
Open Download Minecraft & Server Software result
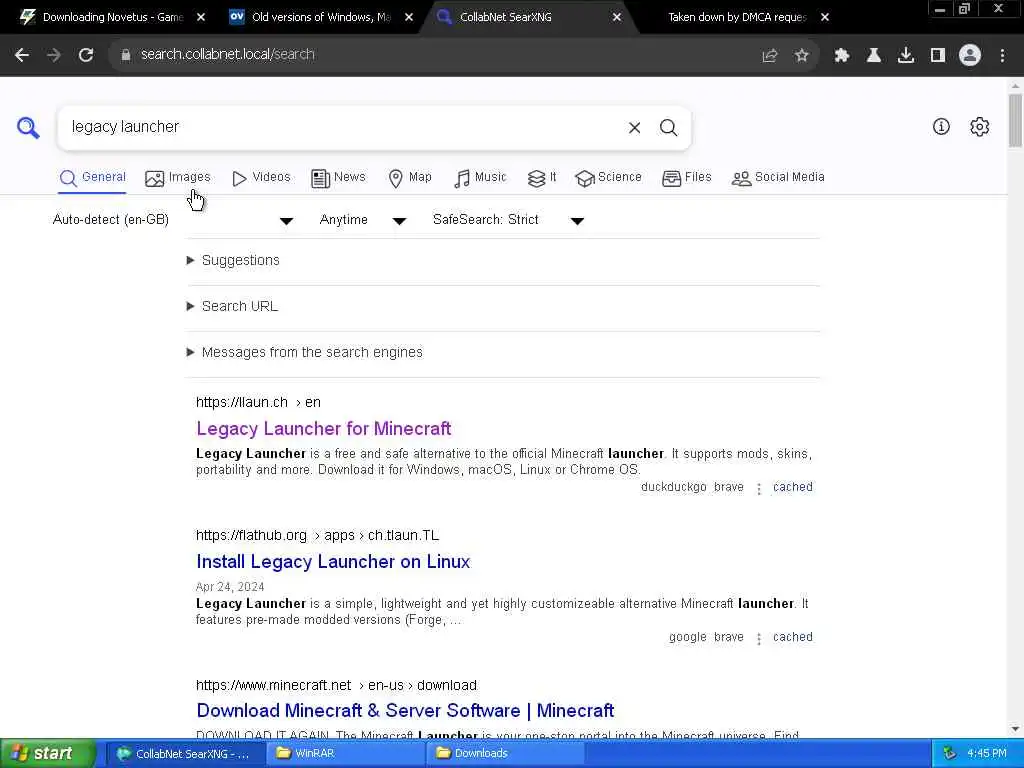[405, 711]
